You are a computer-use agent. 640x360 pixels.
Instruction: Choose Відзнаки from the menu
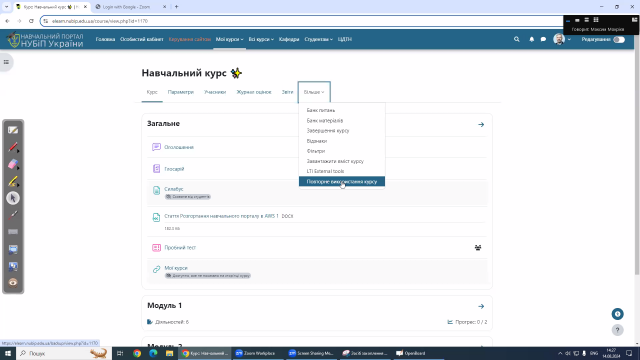coord(342,141)
